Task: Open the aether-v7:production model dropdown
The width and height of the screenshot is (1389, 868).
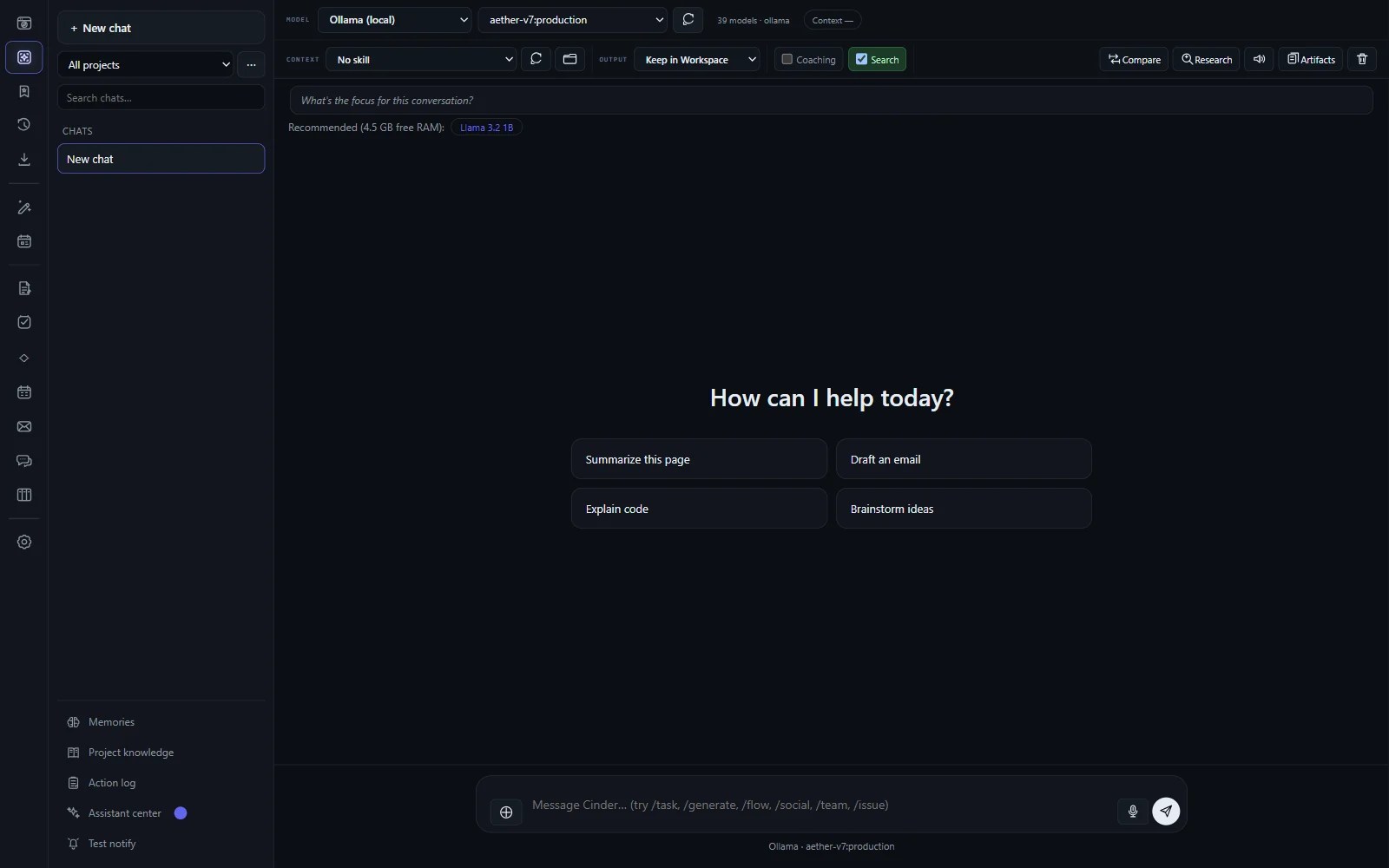Action: coord(573,19)
